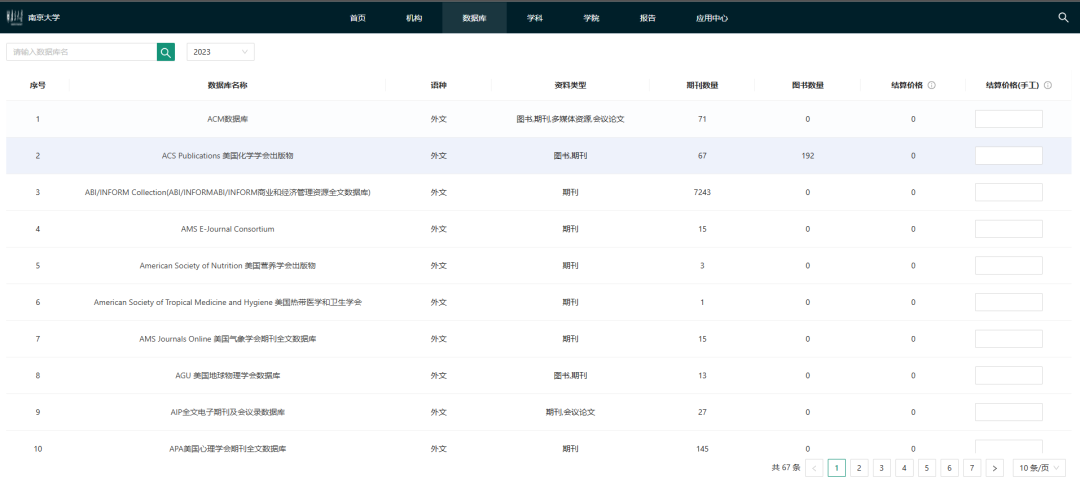Click ACS Publications 美国化学学会出版物 name
Viewport: 1080px width, 491px height.
click(227, 156)
